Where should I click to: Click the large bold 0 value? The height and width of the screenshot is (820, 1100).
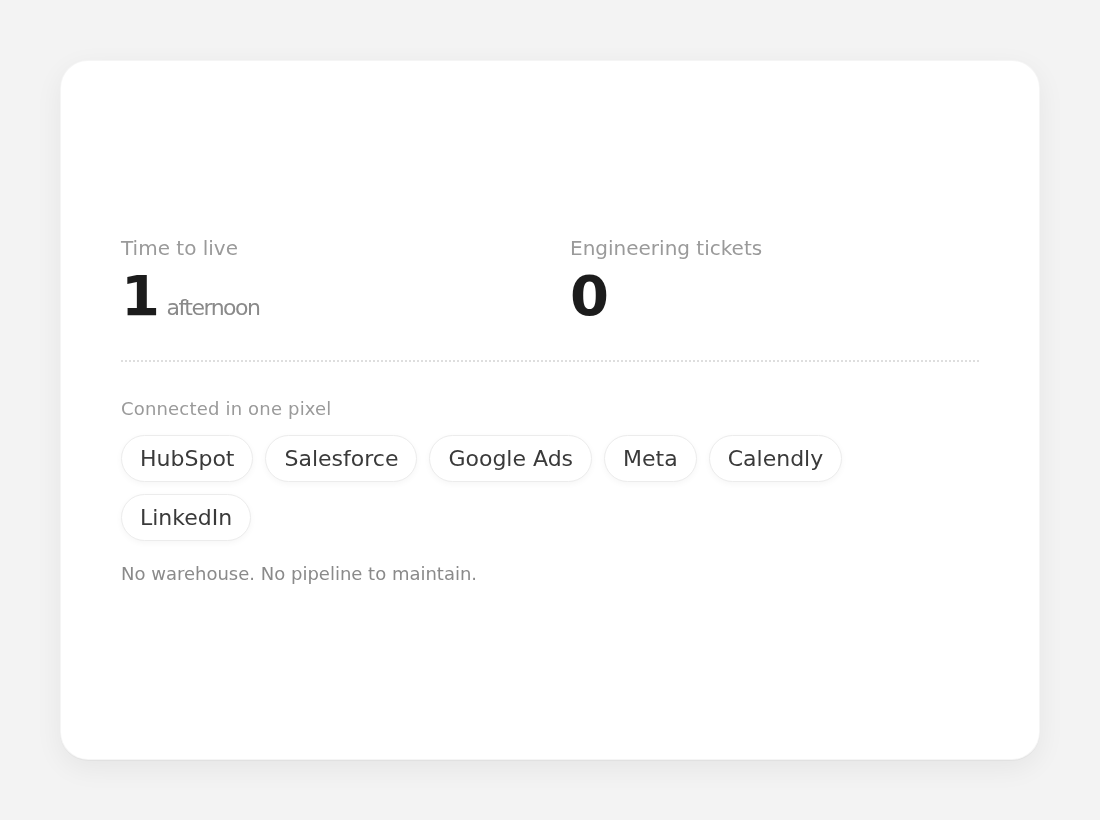589,296
